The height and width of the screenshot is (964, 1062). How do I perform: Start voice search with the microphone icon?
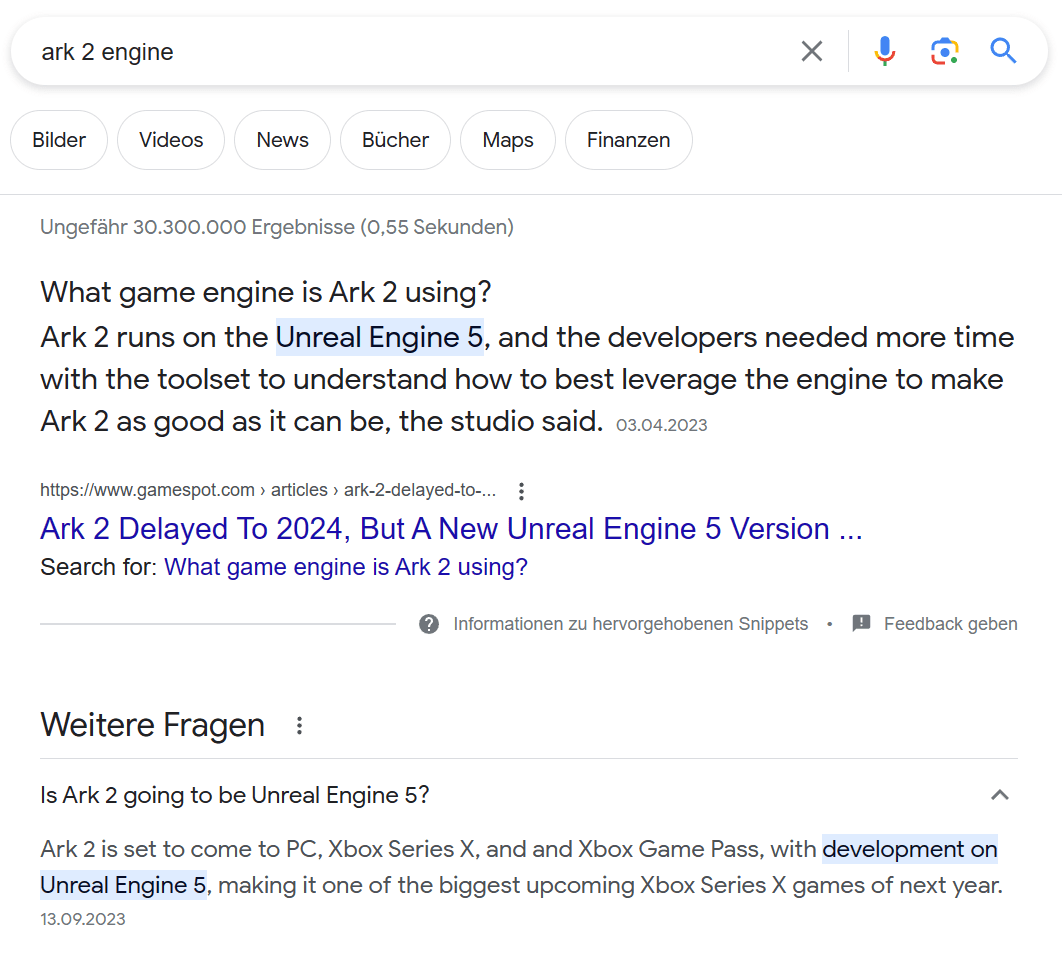click(x=885, y=51)
